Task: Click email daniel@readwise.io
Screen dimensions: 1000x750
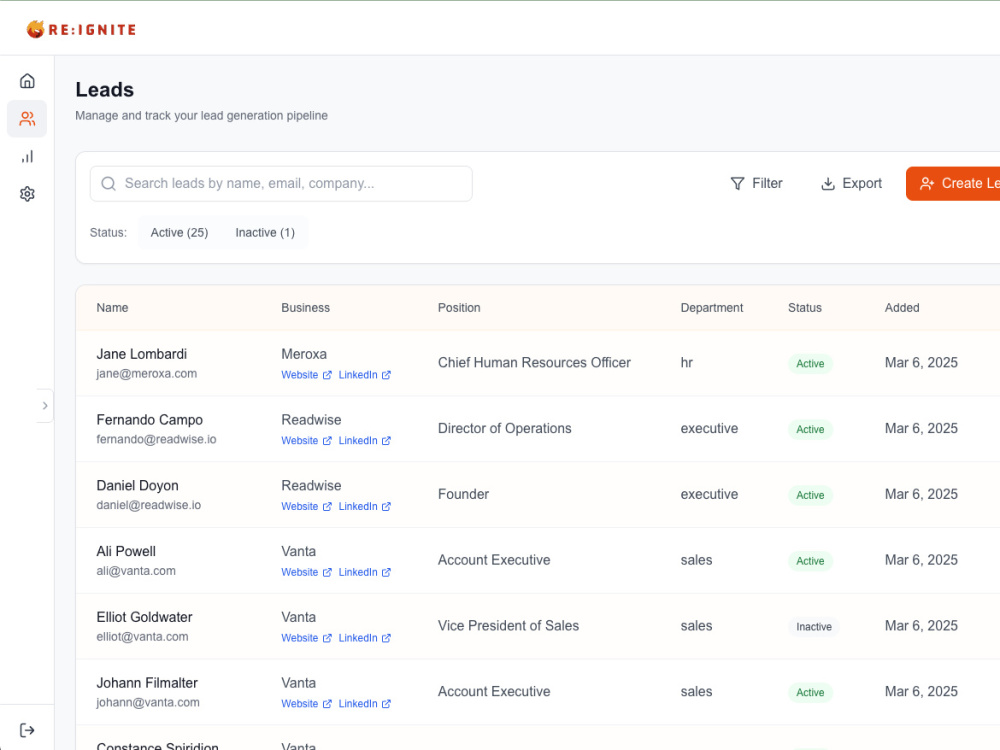Action: coord(149,505)
